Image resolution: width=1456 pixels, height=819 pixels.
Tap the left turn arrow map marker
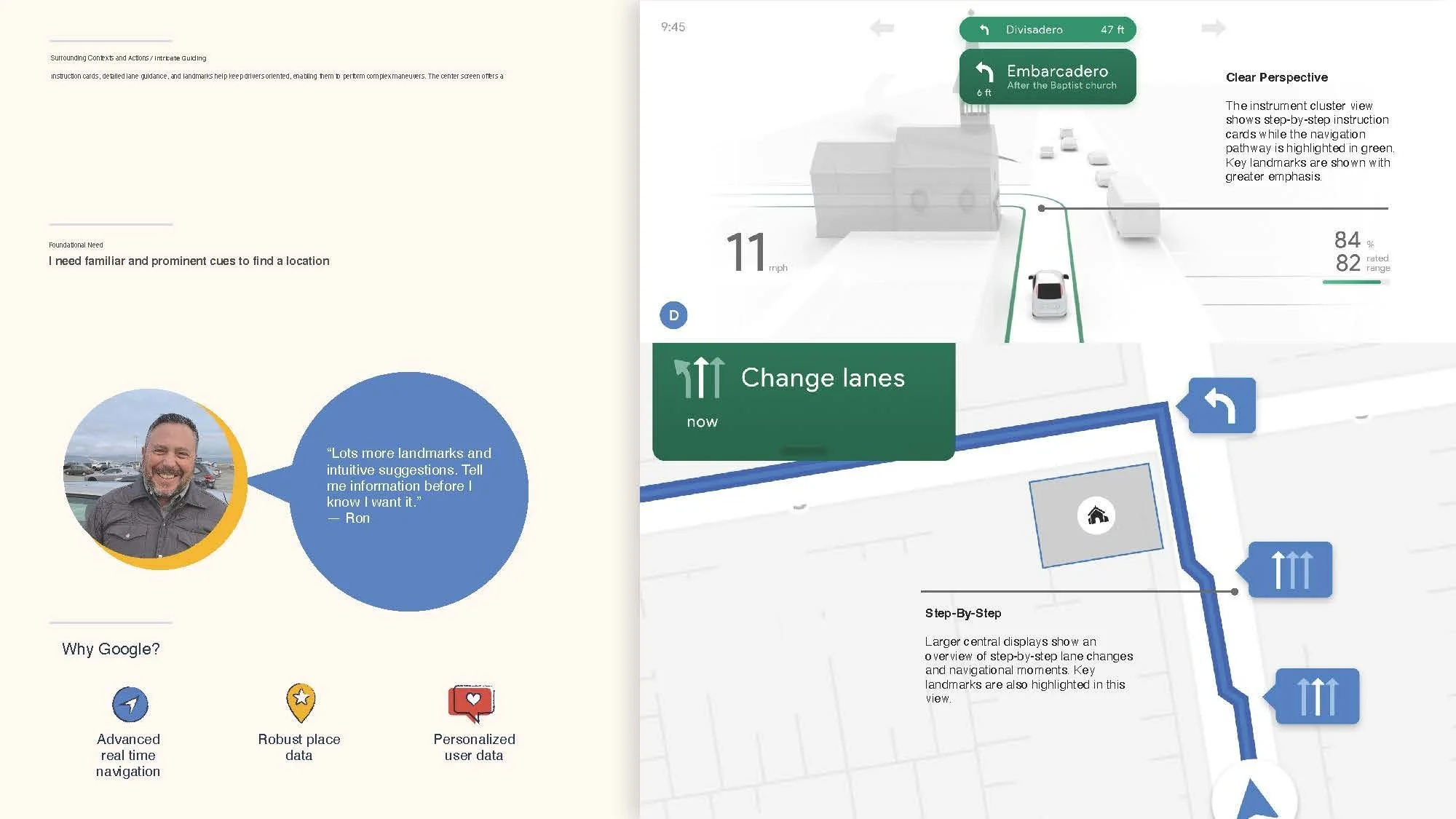click(x=1222, y=405)
